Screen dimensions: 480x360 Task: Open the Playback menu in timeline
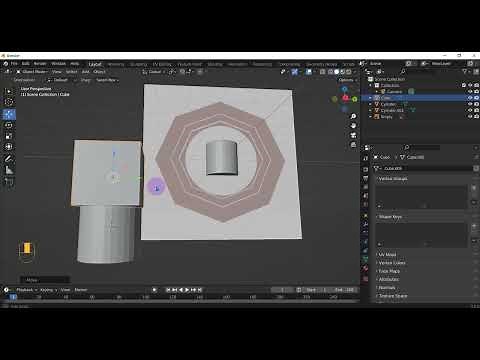click(x=26, y=290)
